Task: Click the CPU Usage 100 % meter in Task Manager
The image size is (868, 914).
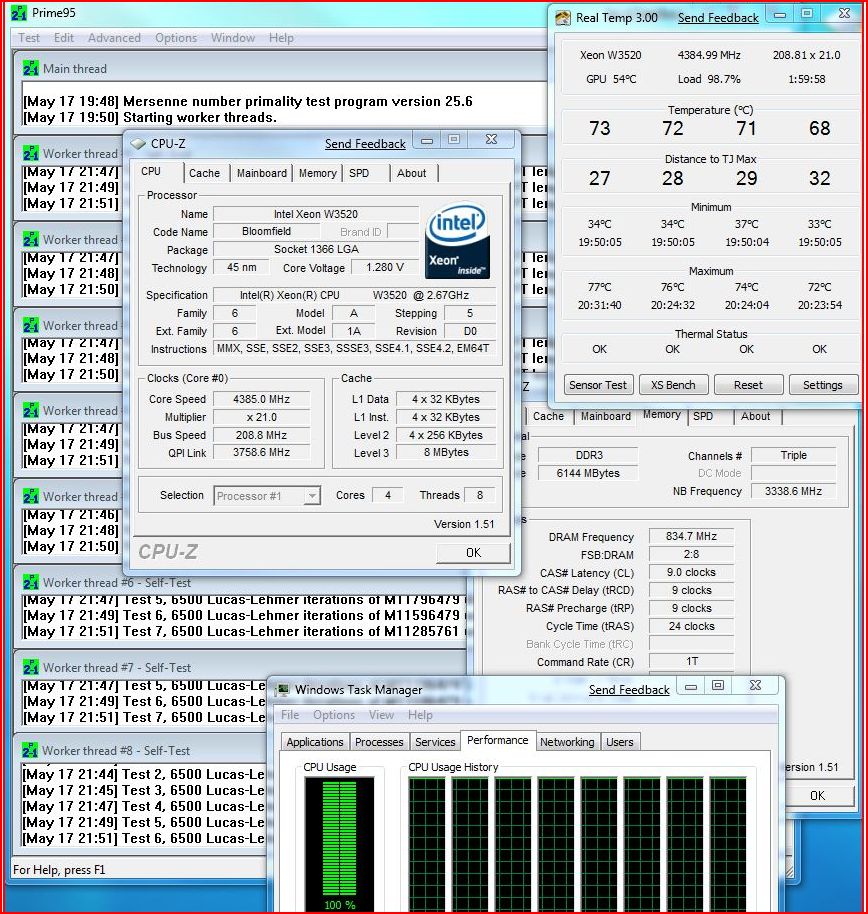Action: point(339,845)
